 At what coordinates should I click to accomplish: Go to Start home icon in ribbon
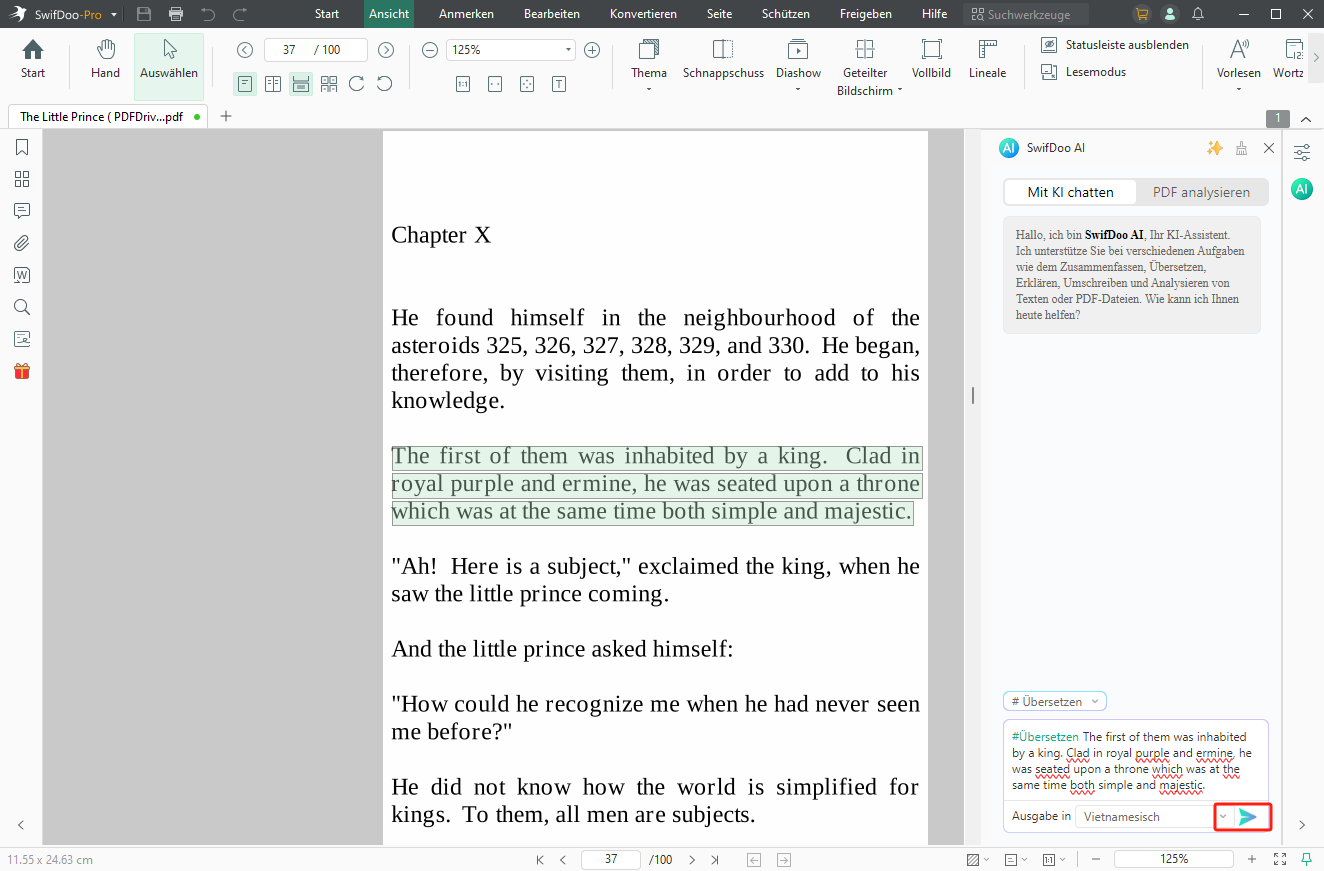pos(33,60)
